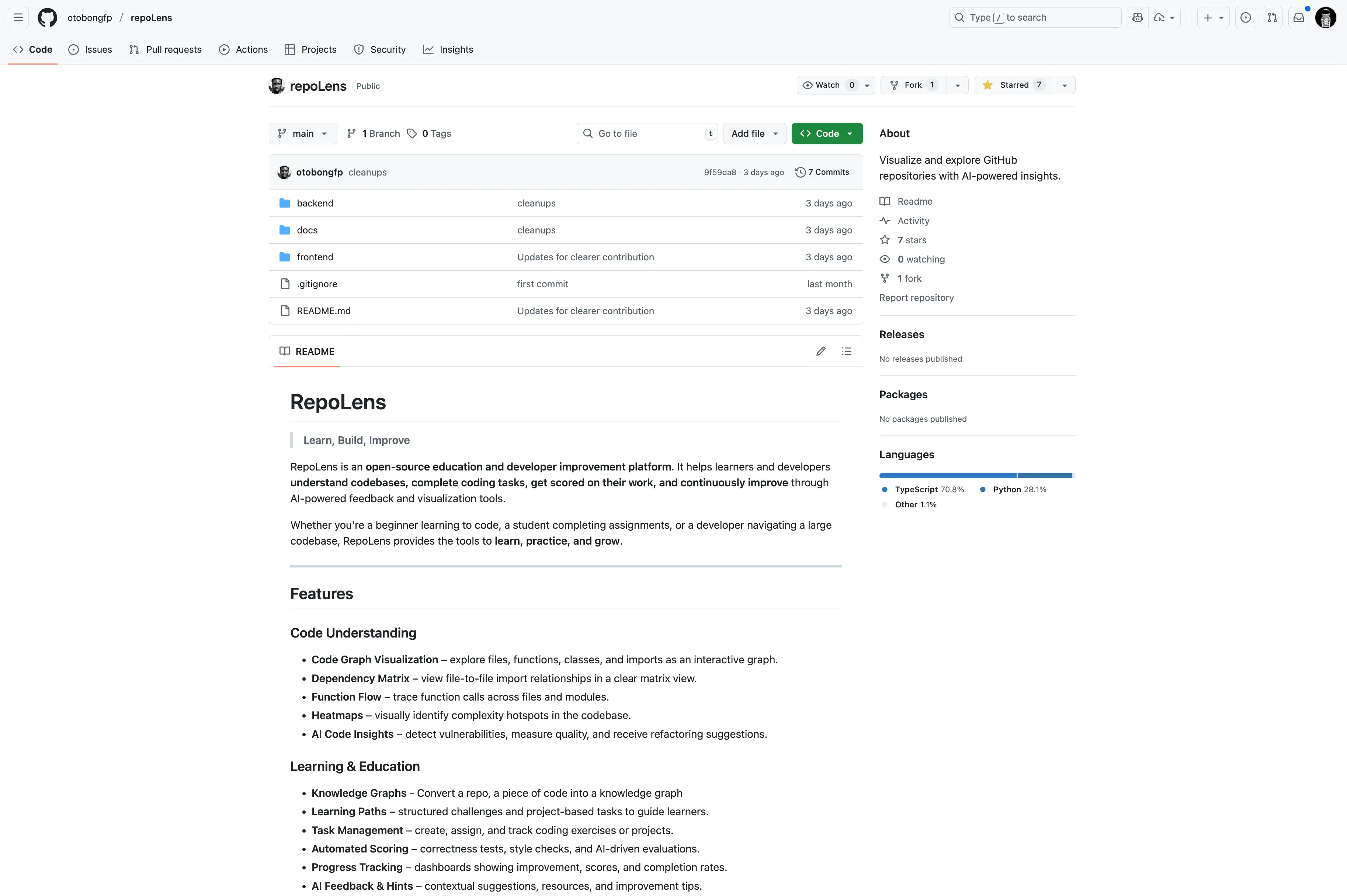This screenshot has width=1347, height=896.
Task: Expand the main branch dropdown
Action: click(303, 134)
